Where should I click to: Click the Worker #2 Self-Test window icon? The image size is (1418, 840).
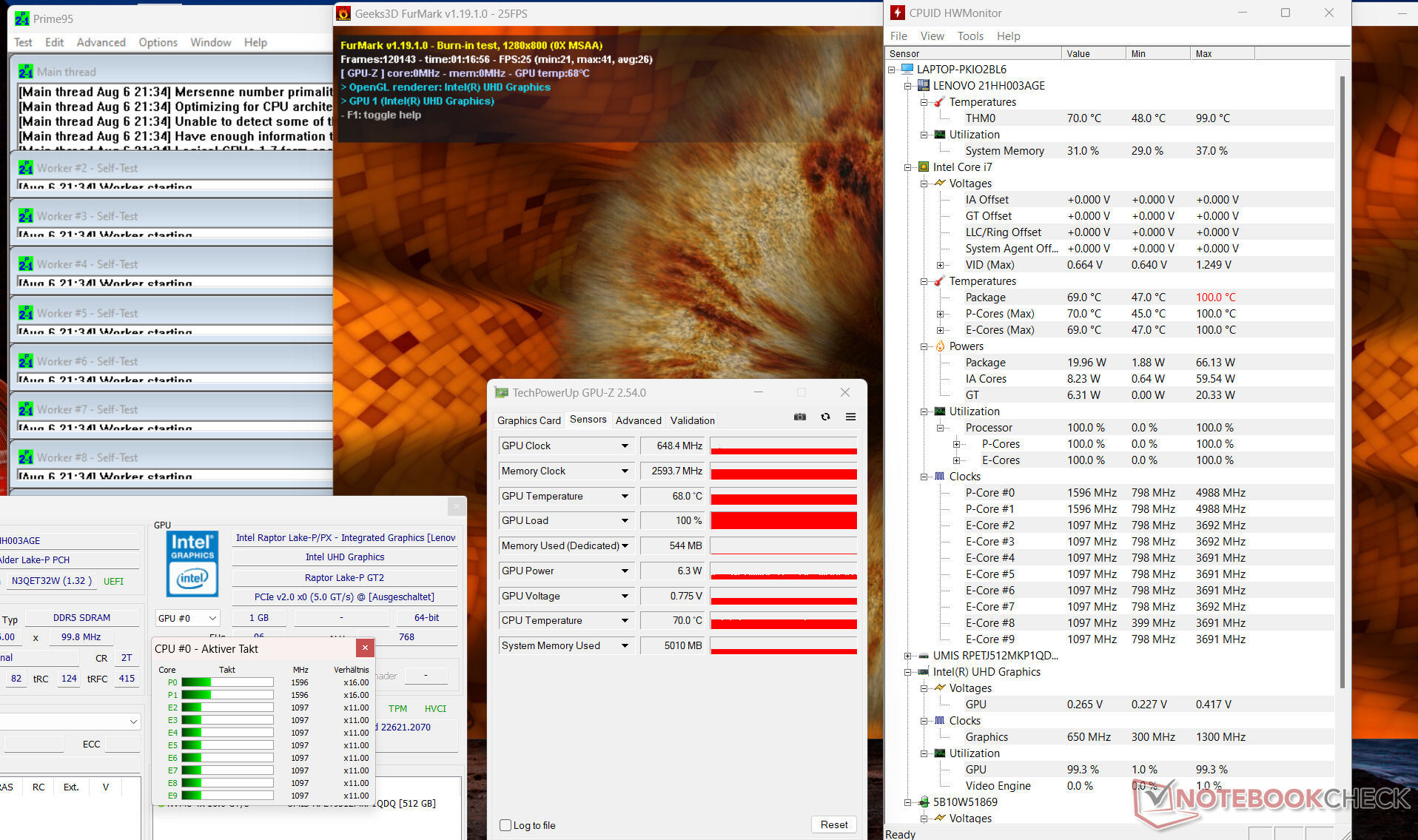(x=26, y=168)
